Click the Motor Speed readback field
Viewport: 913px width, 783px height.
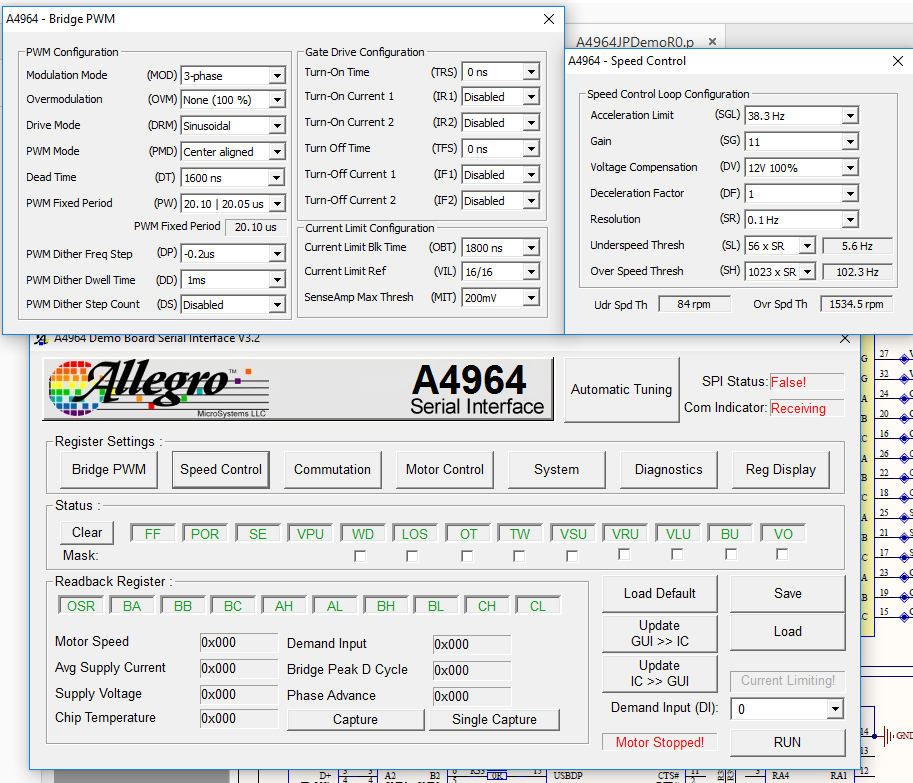coord(239,642)
